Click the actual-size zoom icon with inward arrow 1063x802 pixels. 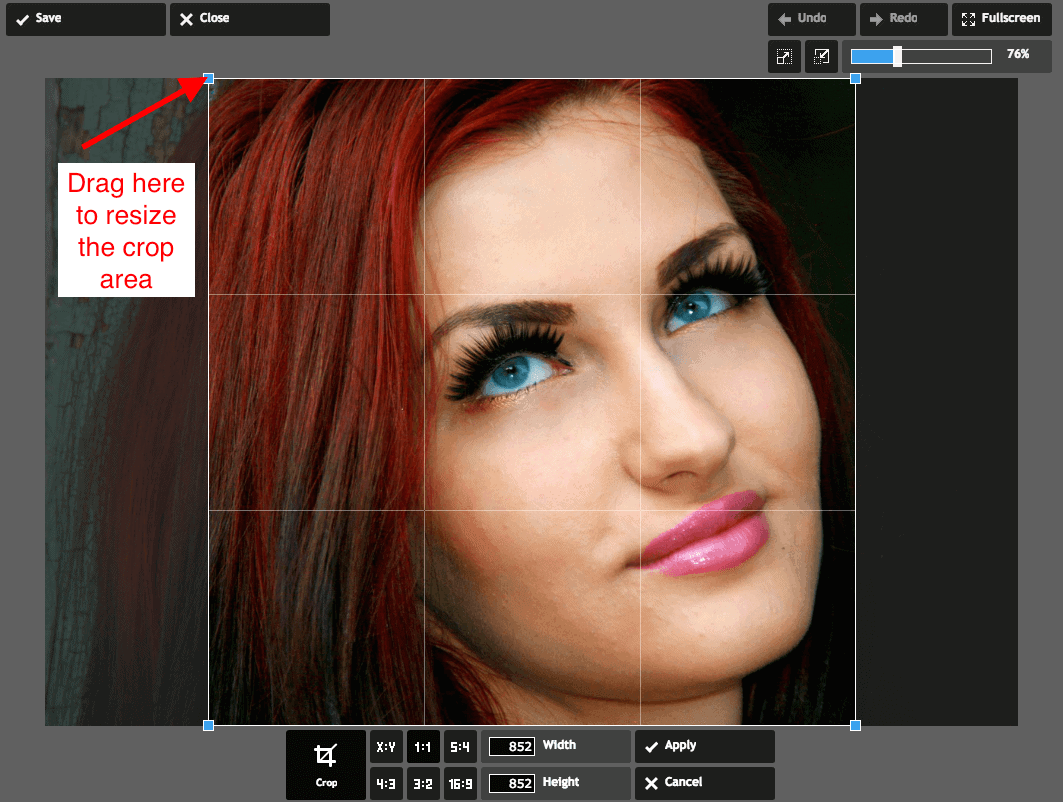tap(821, 56)
